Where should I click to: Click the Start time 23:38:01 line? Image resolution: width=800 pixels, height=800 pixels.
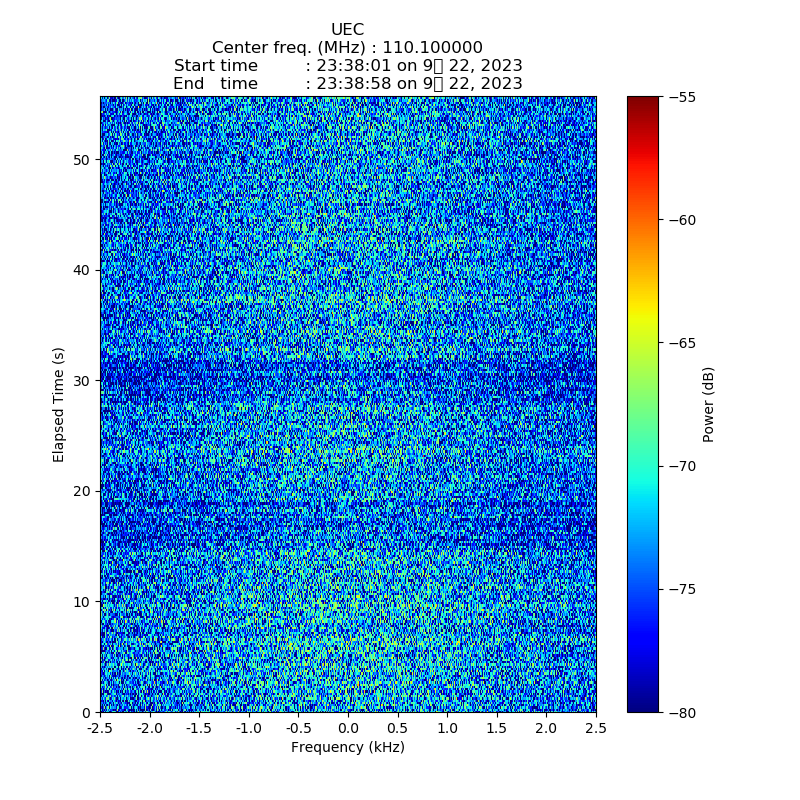tap(347, 66)
